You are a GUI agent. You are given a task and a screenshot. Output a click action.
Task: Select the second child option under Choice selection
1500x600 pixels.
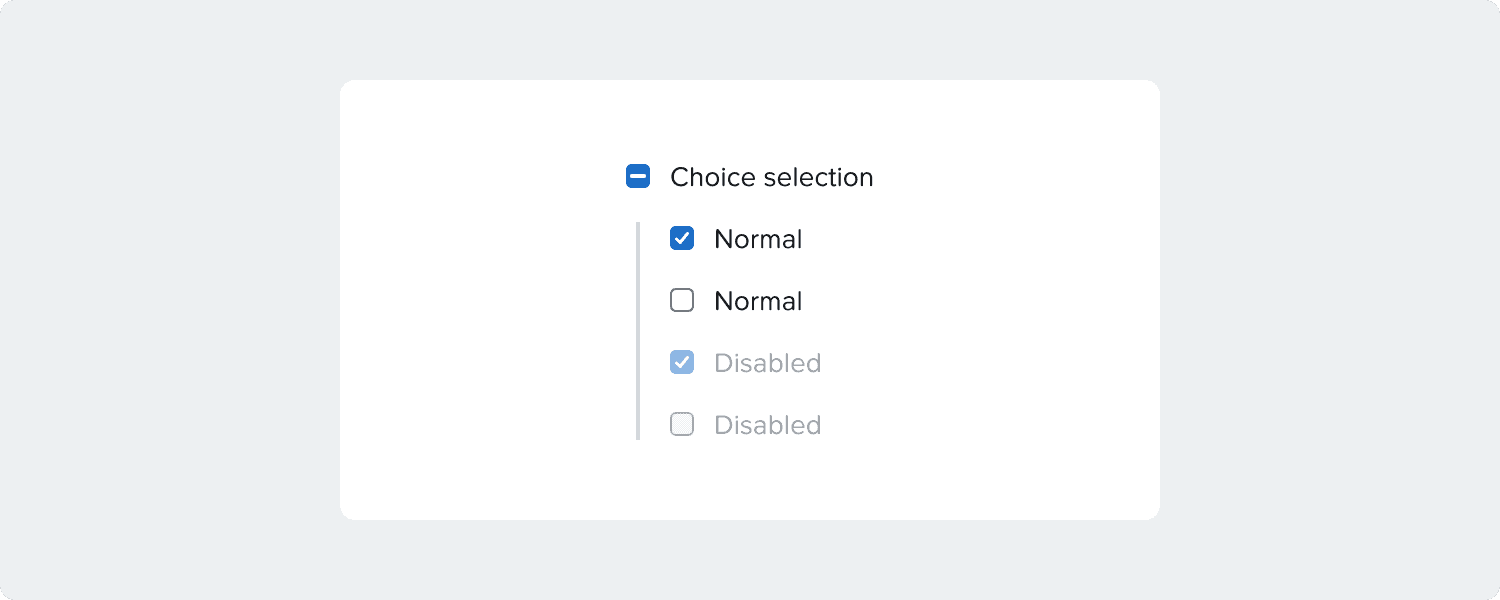[682, 300]
